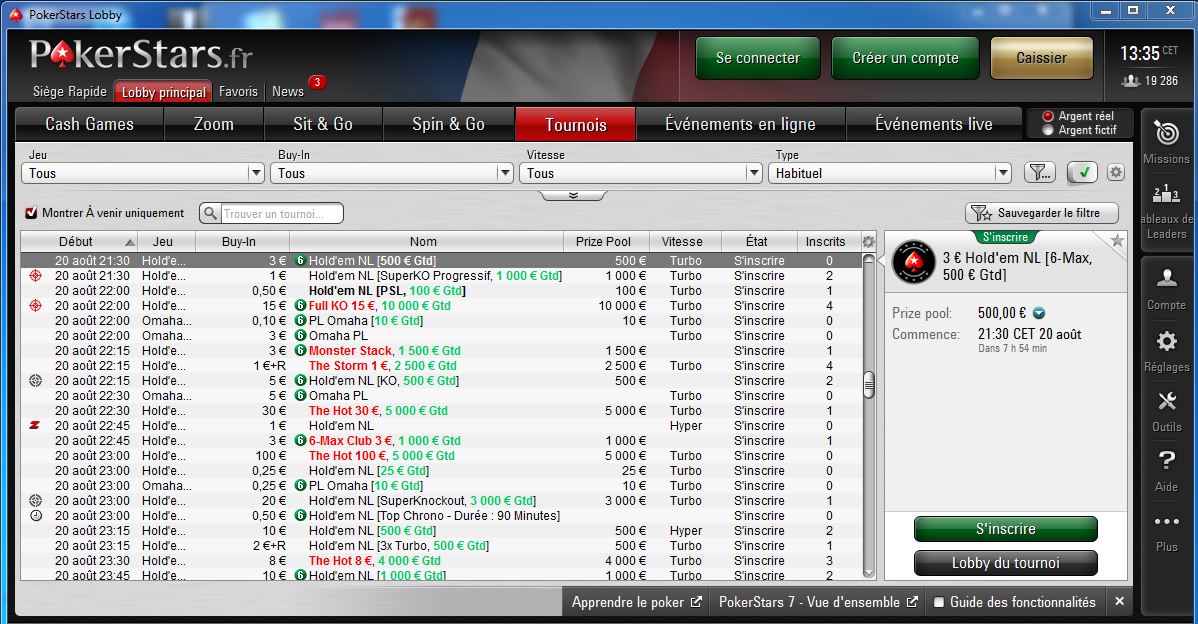This screenshot has width=1198, height=624.
Task: Sort tournaments by the Début column
Action: (79, 241)
